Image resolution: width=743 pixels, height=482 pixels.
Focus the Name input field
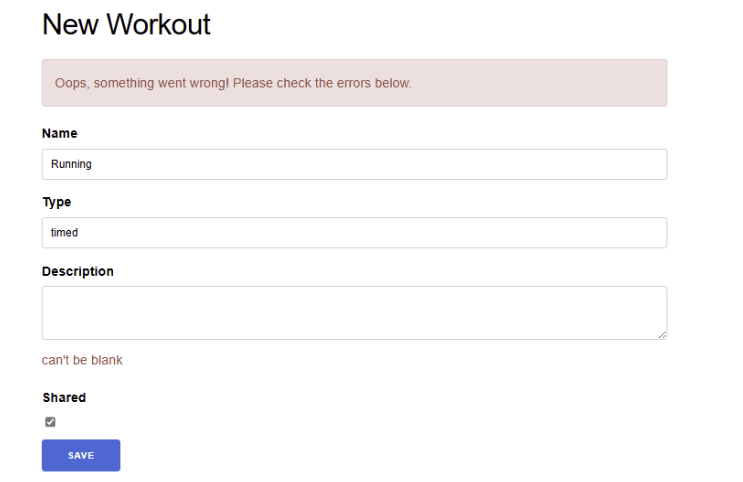(x=354, y=164)
